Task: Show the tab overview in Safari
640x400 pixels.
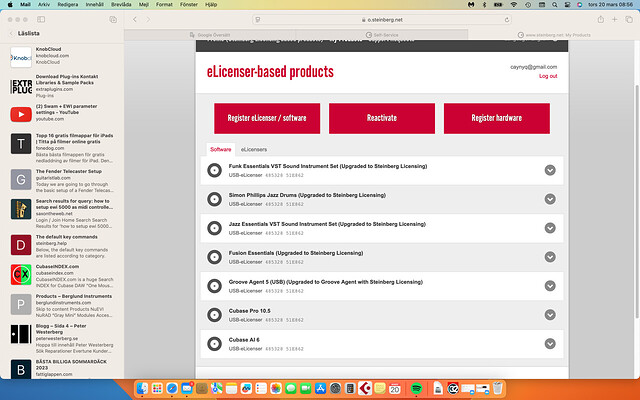Action: (629, 19)
